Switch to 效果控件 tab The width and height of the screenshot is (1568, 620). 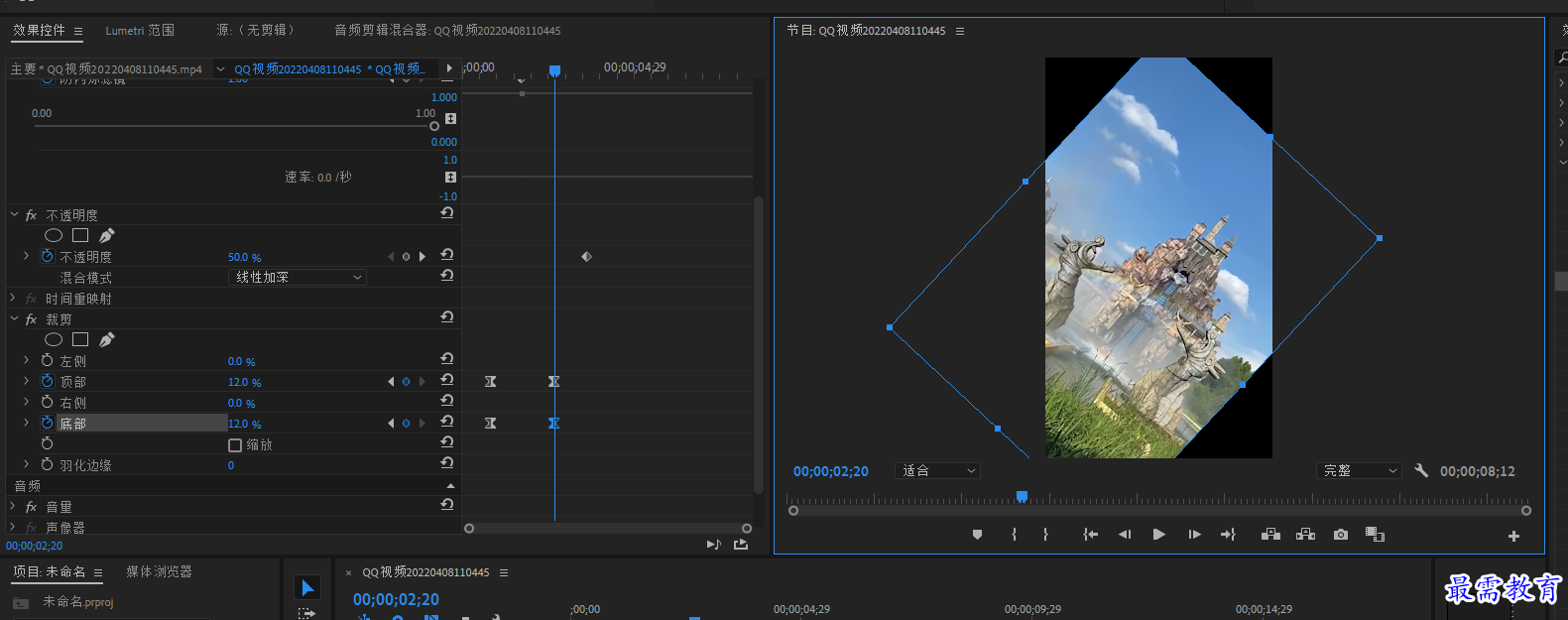[39, 31]
